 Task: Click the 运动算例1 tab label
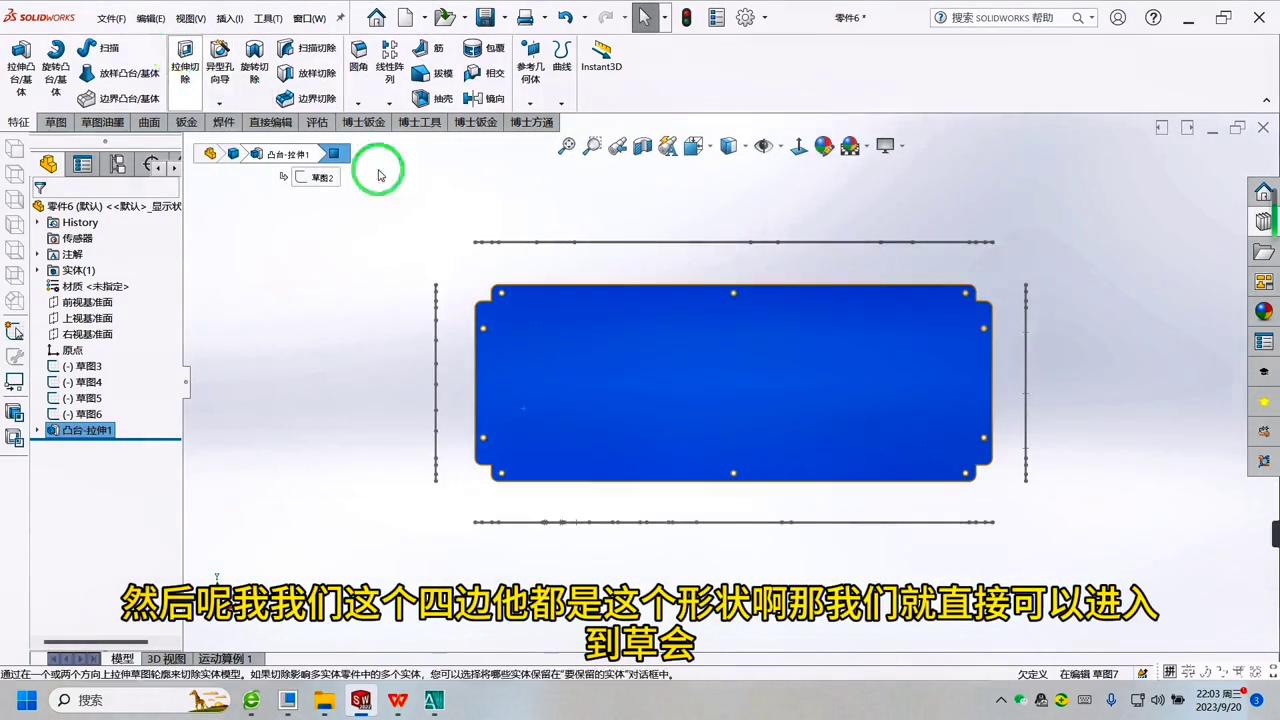click(224, 658)
